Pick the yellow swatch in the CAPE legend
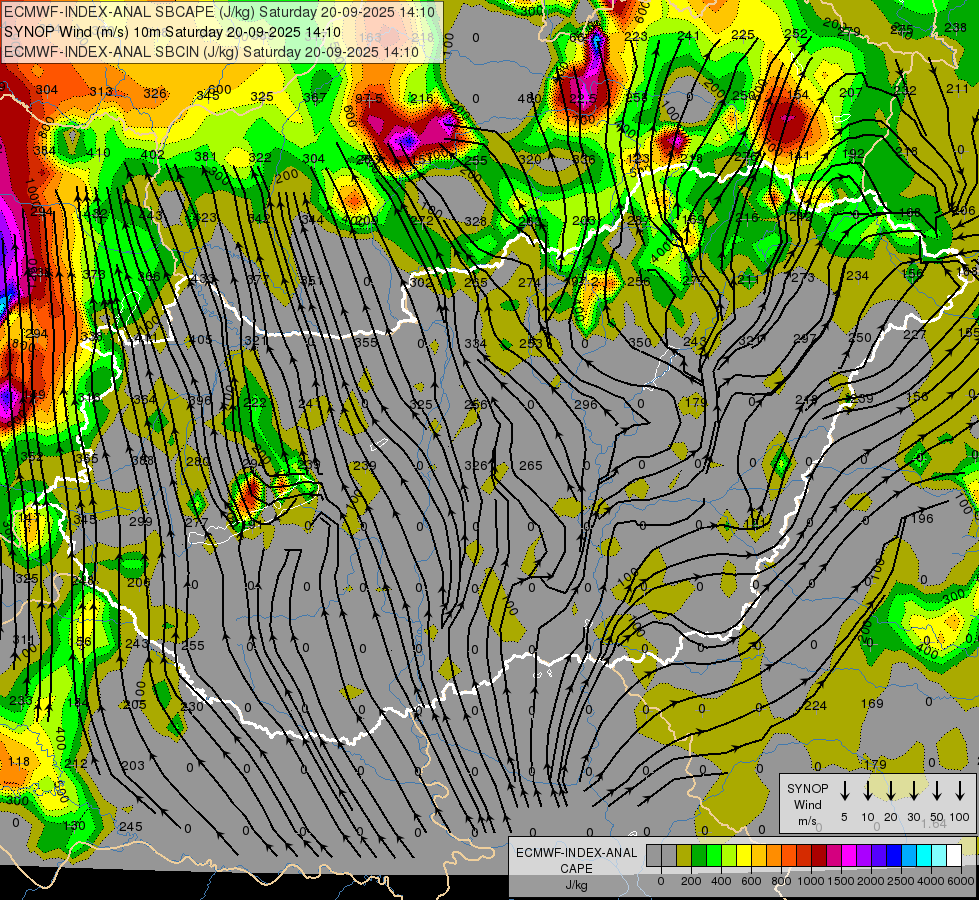Viewport: 979px width, 900px height. 744,855
